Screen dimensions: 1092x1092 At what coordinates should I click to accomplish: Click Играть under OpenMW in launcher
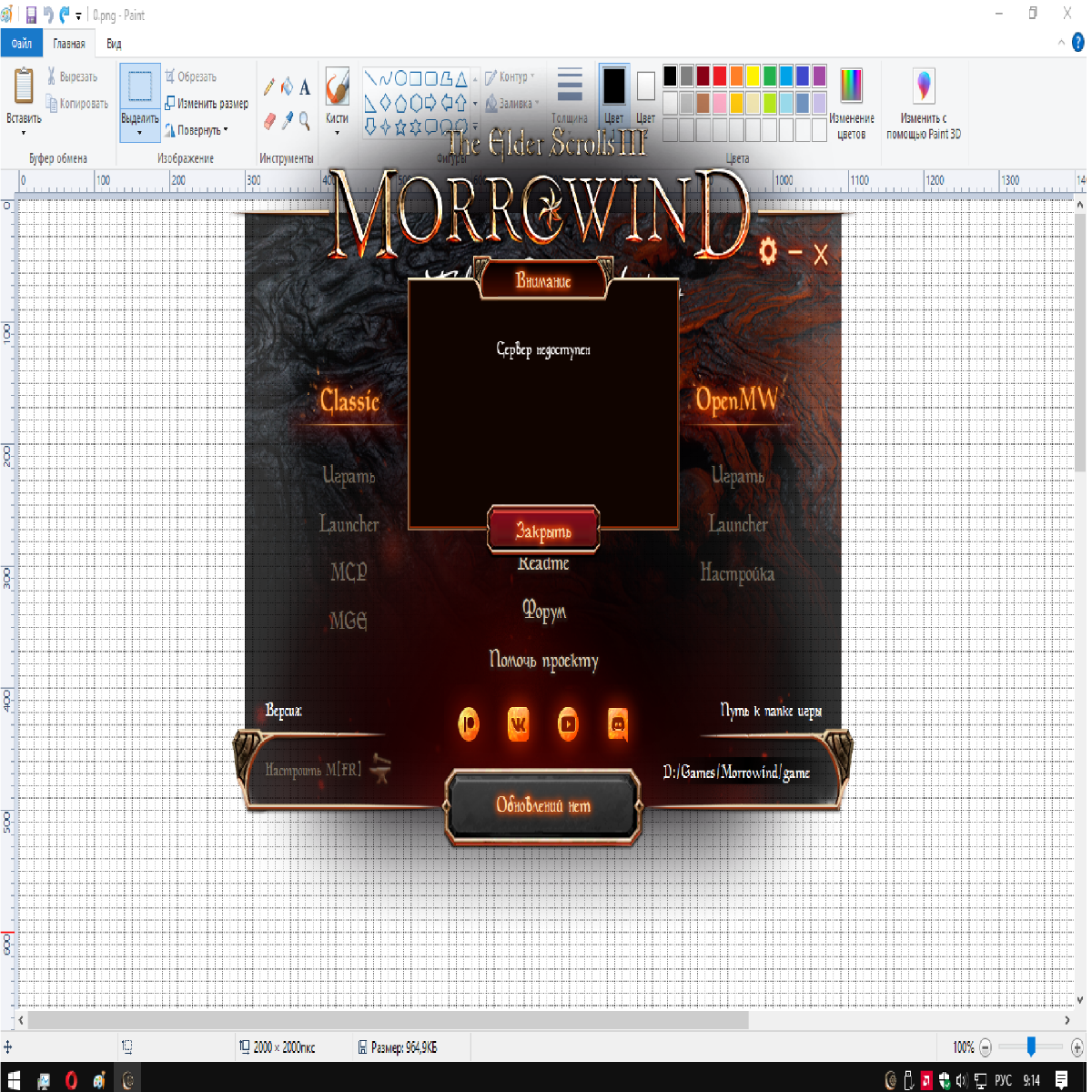pos(738,475)
